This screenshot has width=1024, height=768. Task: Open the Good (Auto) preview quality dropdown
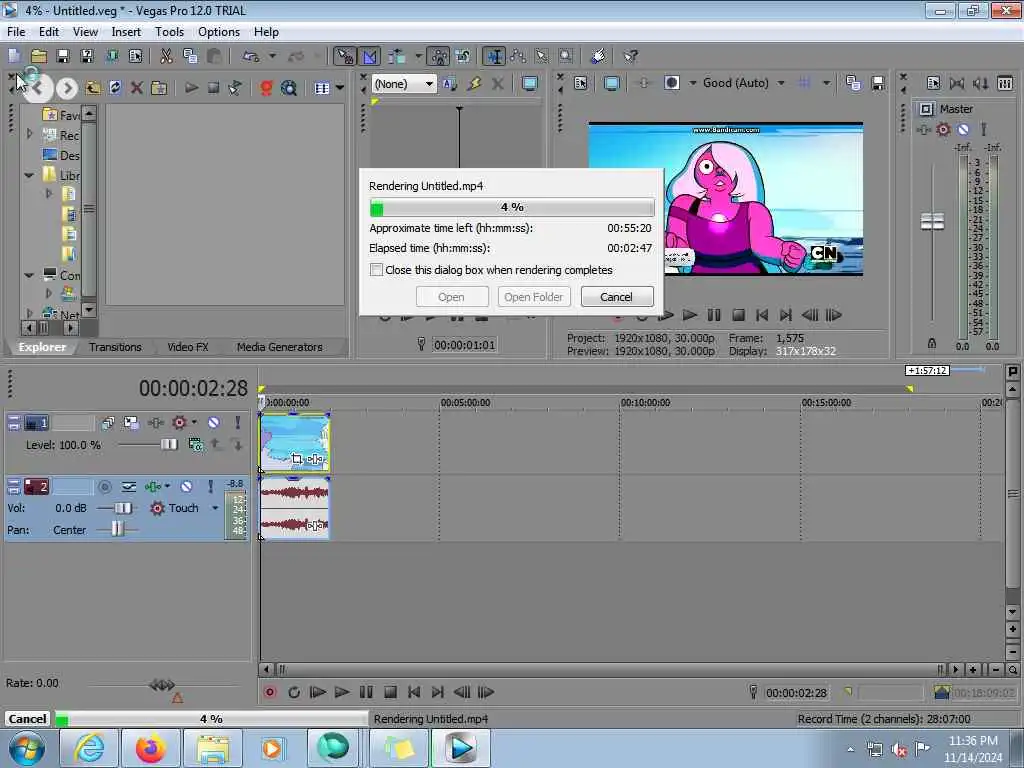pos(780,83)
